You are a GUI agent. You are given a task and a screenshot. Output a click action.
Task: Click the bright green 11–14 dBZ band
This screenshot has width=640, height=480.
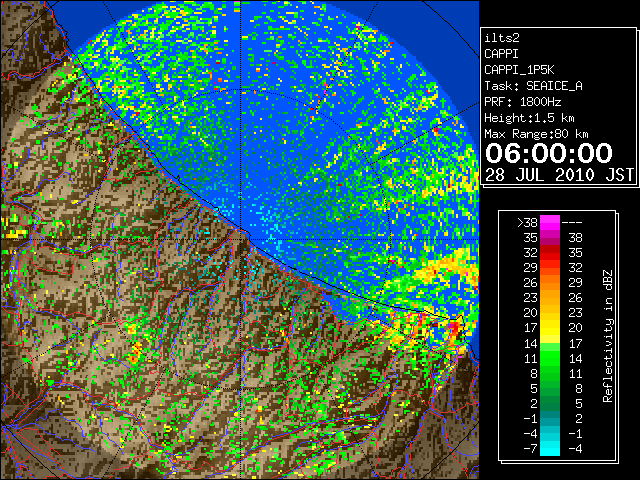(x=550, y=358)
